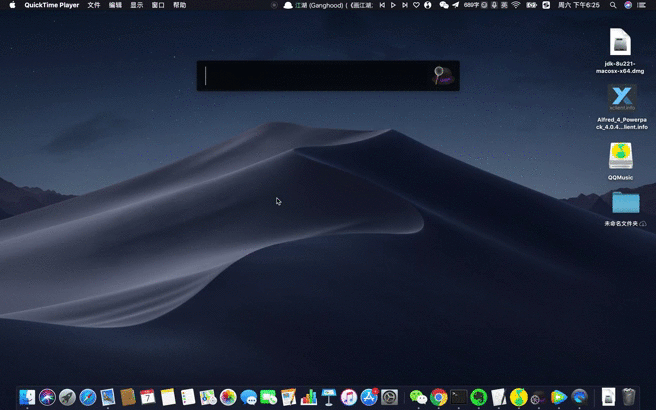This screenshot has height=410, width=656.
Task: Open Mail stamp icon in dock
Action: [x=108, y=397]
